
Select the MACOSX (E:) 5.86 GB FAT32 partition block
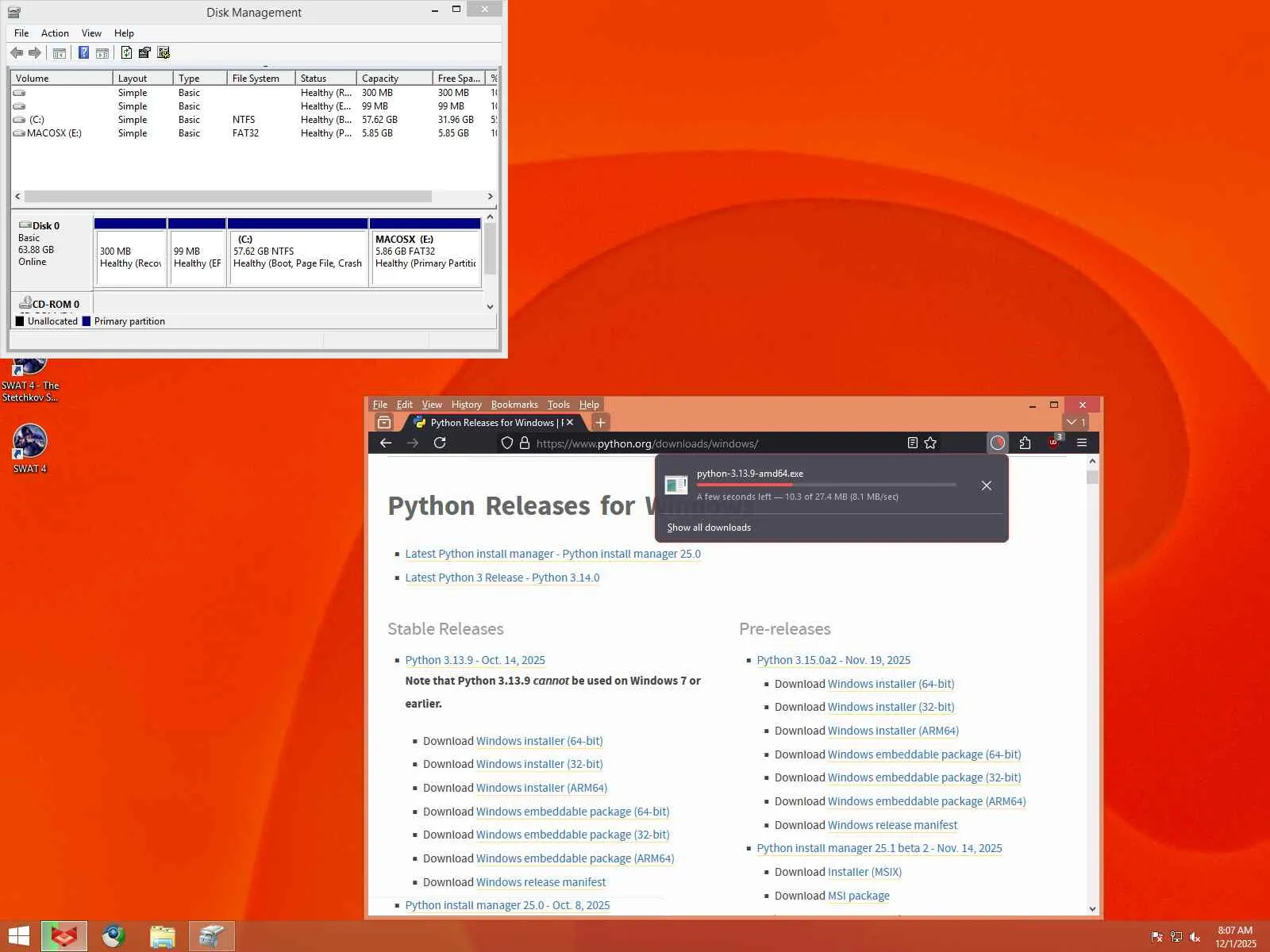(x=425, y=252)
